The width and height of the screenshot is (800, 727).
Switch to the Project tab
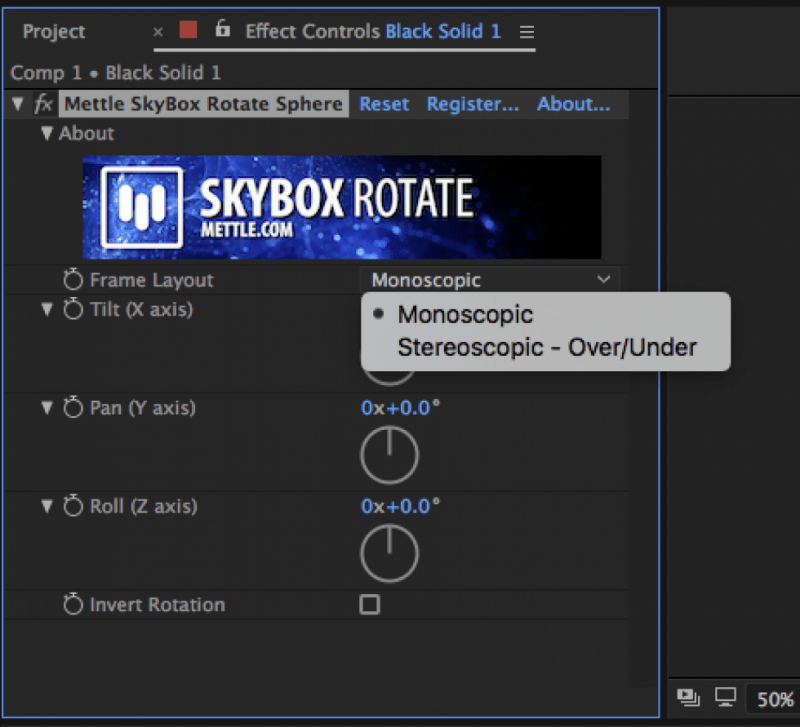pyautogui.click(x=54, y=31)
